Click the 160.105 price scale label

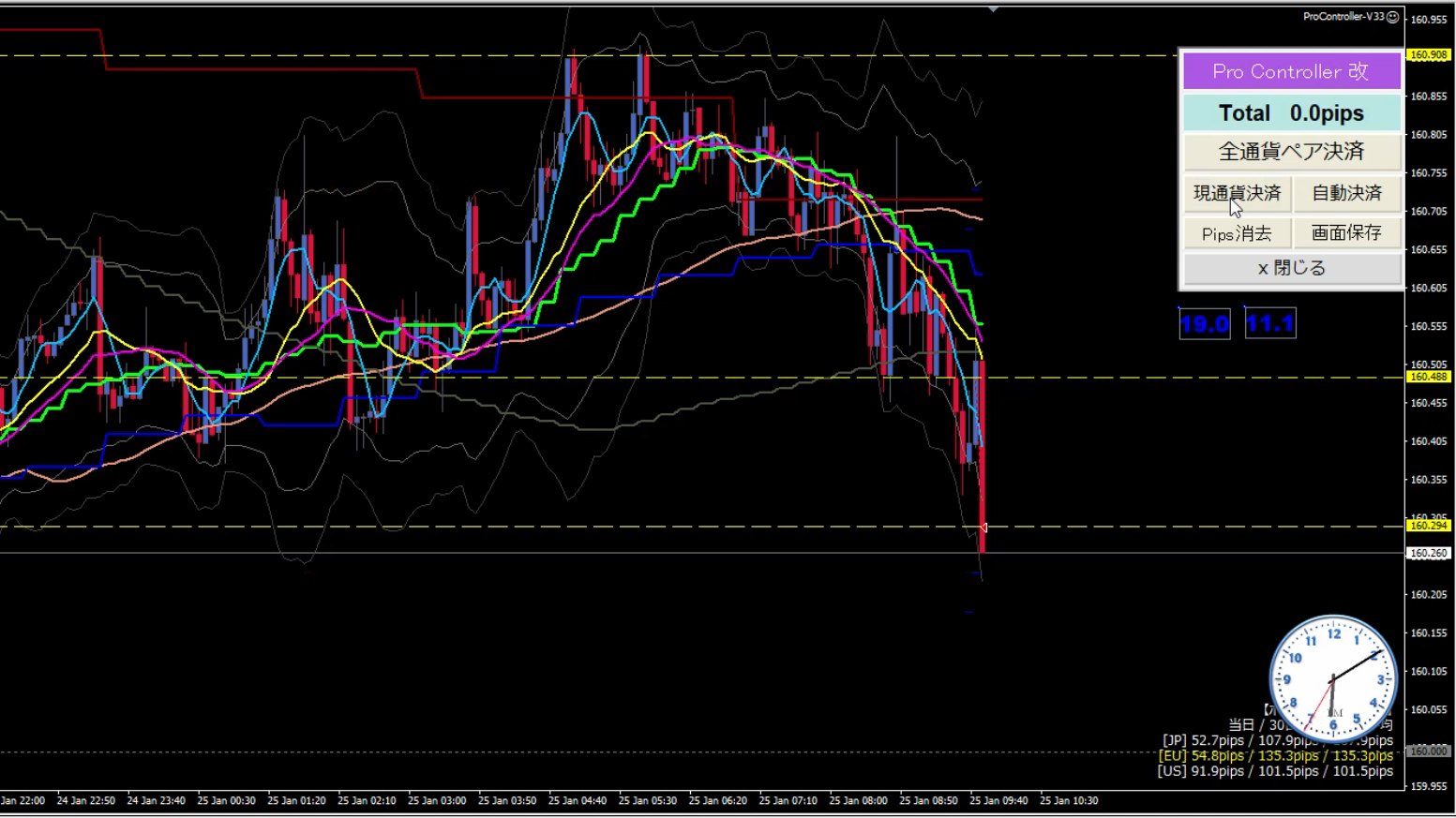tap(1429, 671)
